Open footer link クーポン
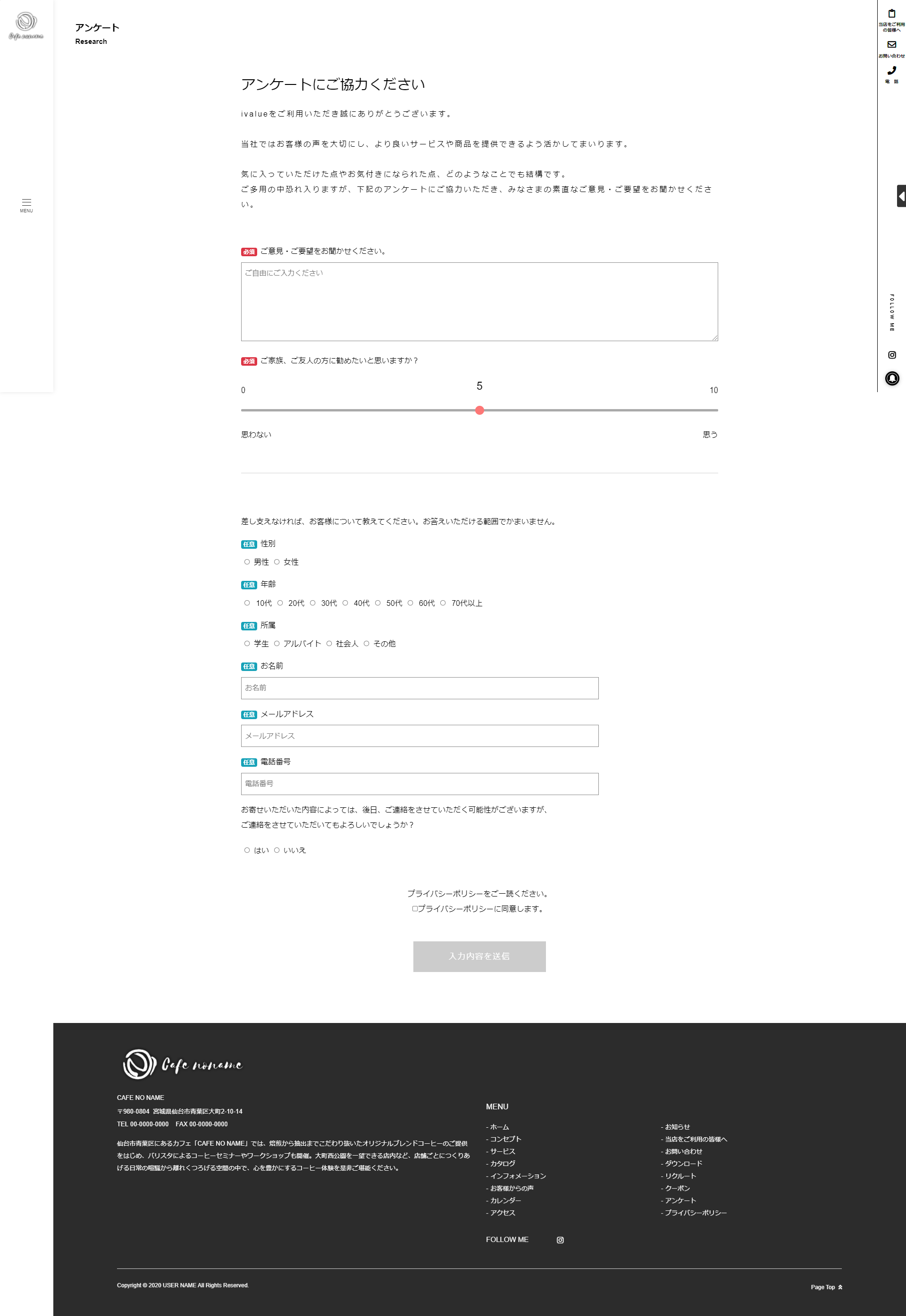This screenshot has height=1316, width=906. point(676,1188)
